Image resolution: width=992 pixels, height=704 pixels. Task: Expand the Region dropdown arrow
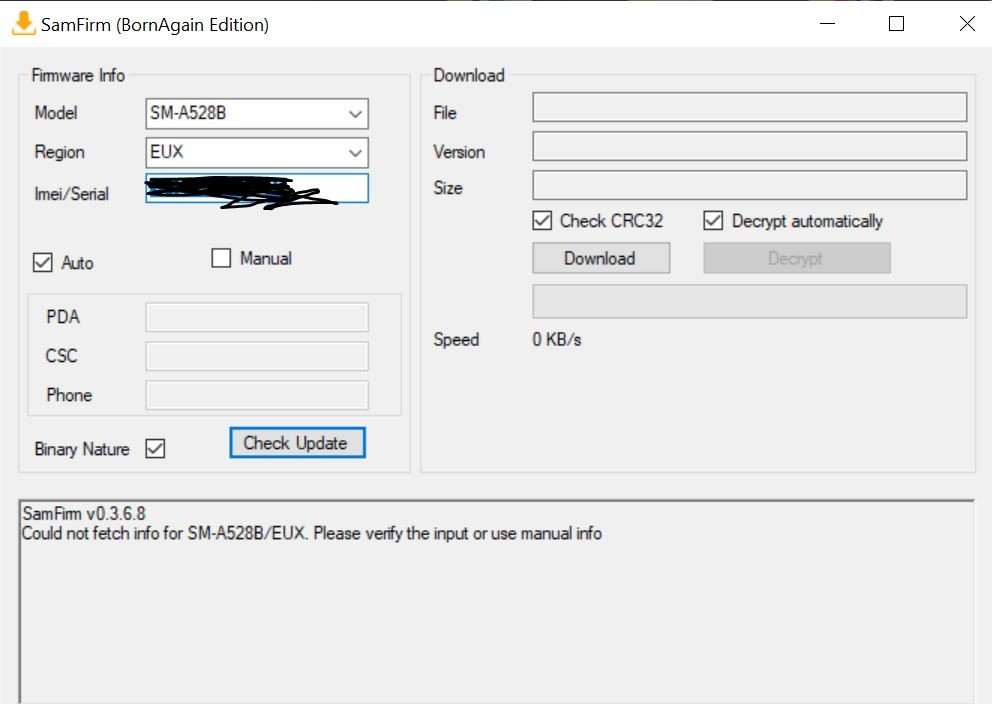355,153
